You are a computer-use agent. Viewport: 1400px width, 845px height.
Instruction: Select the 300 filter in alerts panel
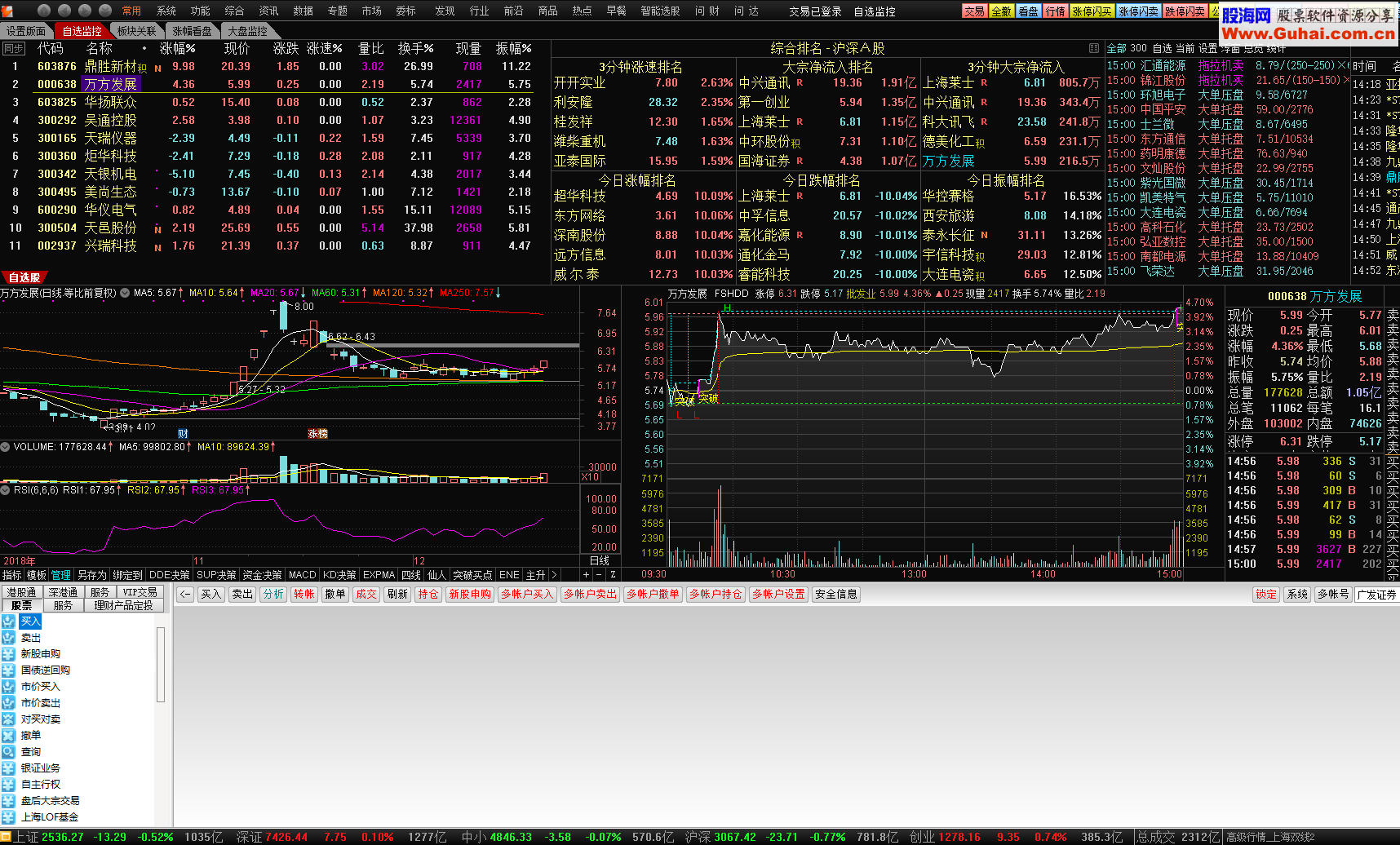[x=1139, y=49]
